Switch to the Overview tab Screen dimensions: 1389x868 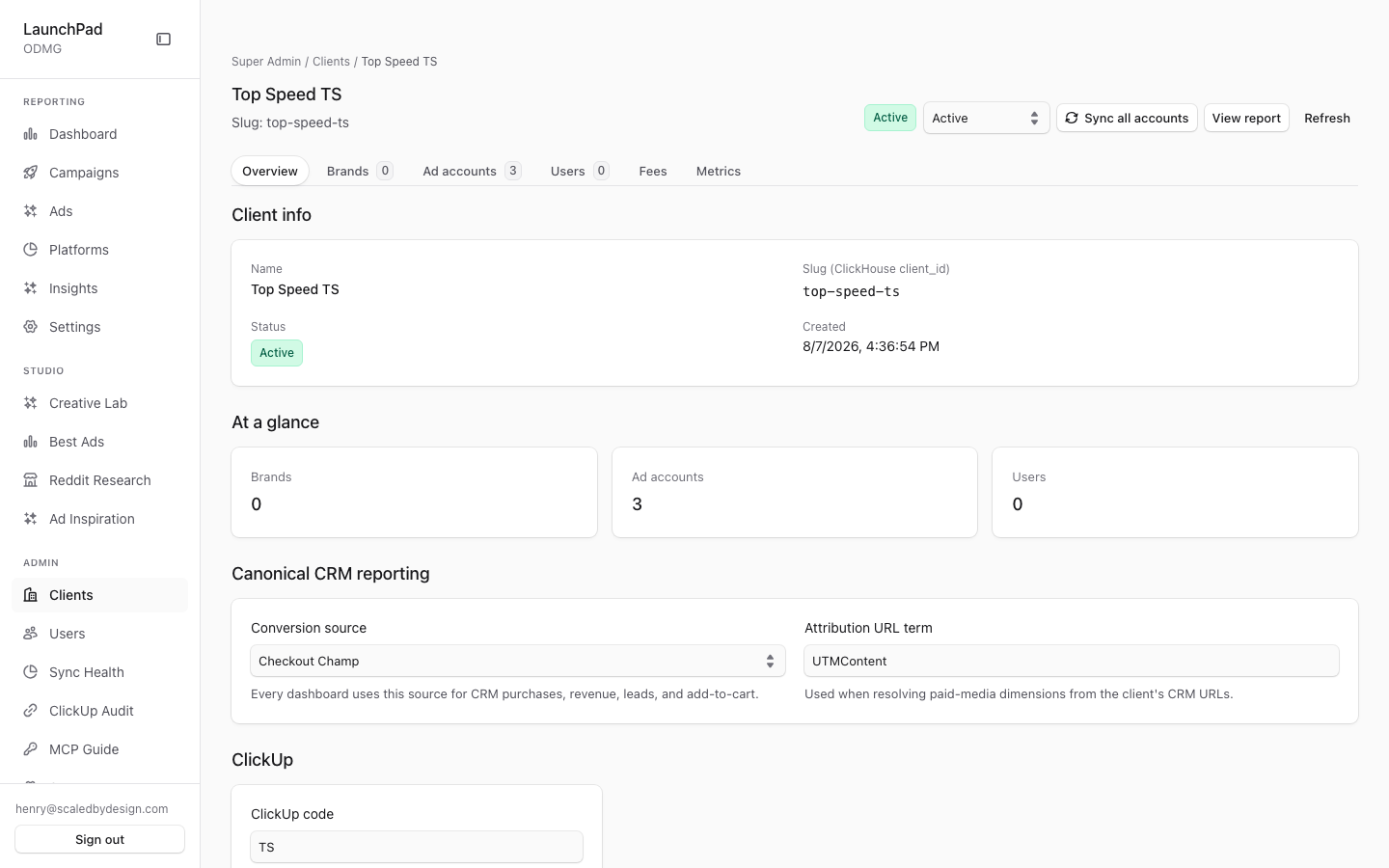click(270, 171)
